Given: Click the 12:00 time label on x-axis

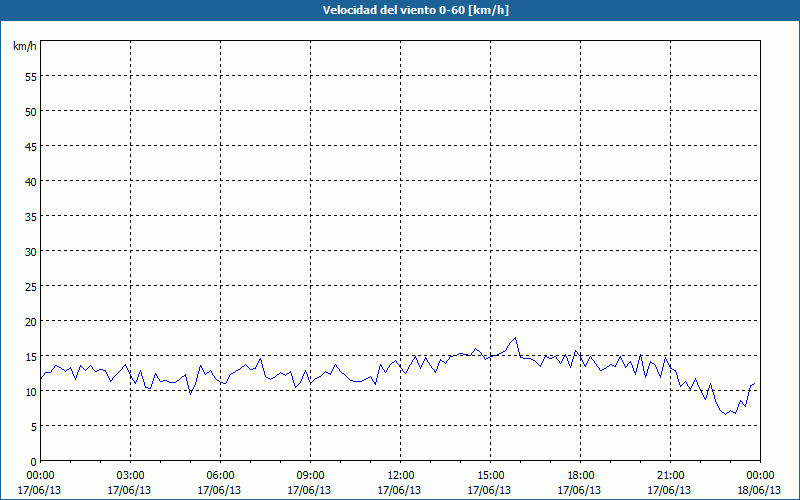Looking at the screenshot, I should click(401, 476).
